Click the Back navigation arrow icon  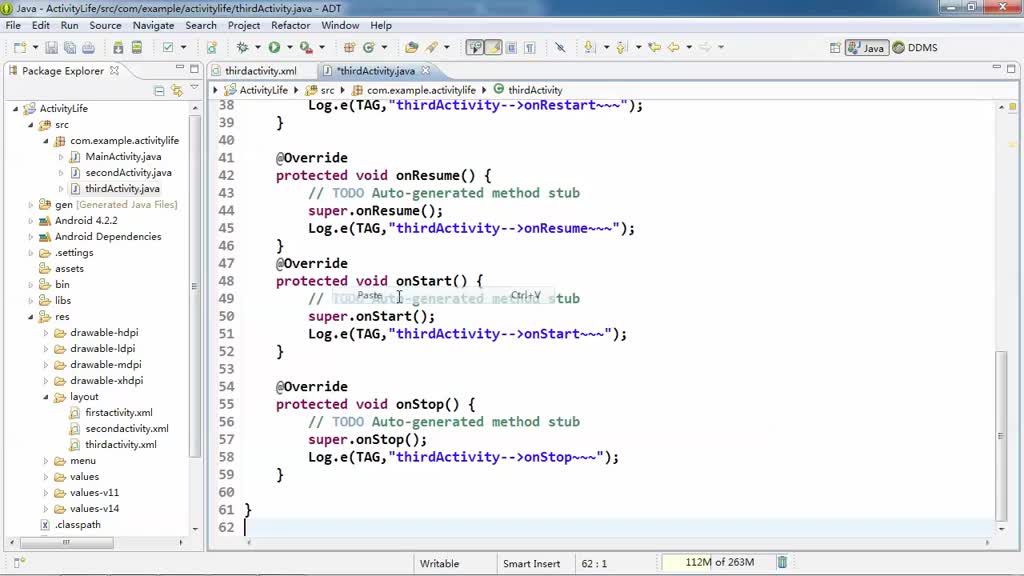[674, 48]
